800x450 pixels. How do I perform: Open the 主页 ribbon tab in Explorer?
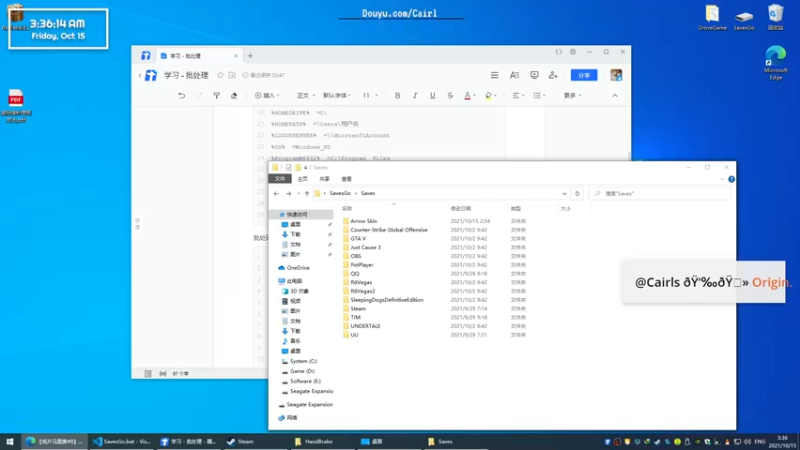[x=302, y=179]
